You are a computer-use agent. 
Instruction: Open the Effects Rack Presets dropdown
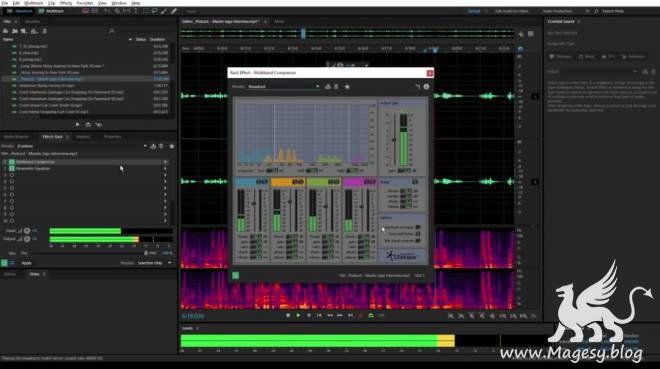coord(82,146)
